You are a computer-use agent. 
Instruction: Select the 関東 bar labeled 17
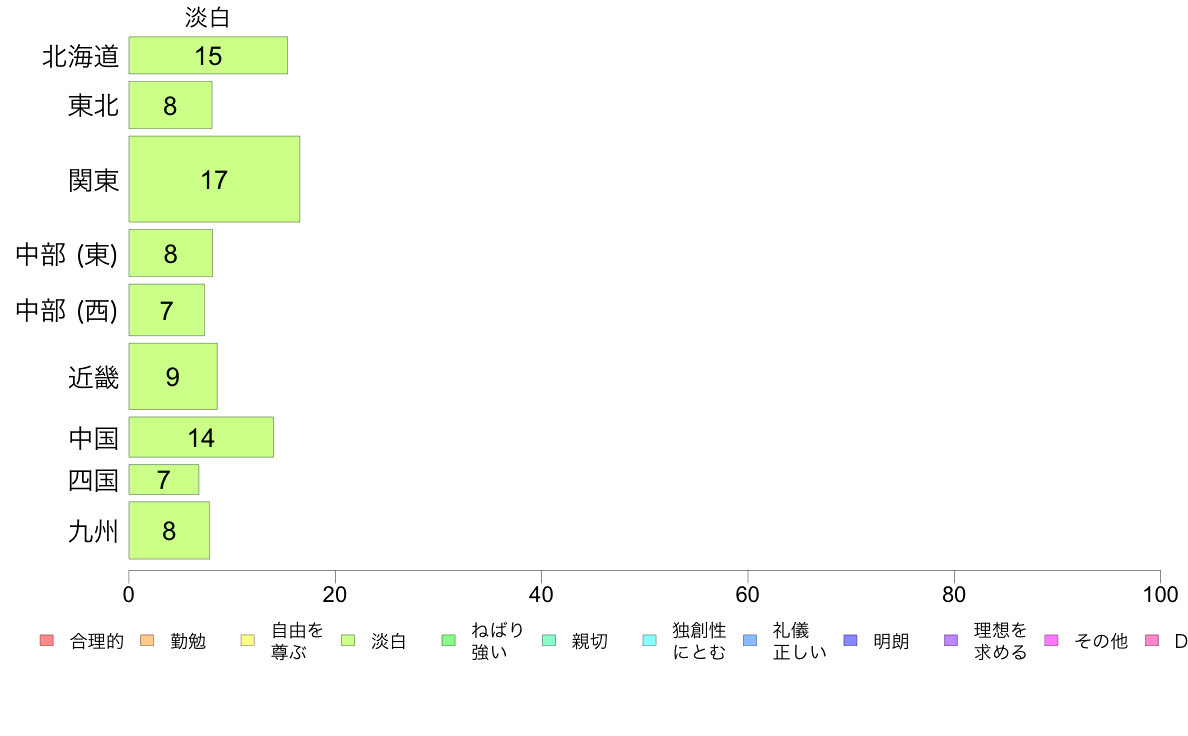[214, 180]
